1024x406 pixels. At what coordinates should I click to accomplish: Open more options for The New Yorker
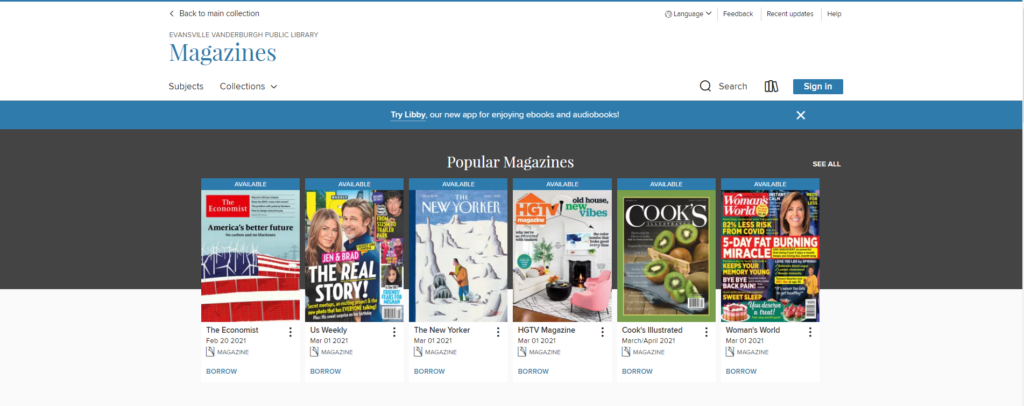point(498,332)
